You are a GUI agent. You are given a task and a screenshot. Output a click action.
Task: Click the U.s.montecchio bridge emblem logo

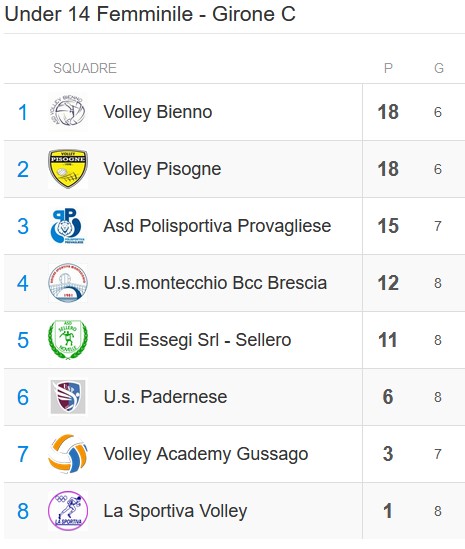click(68, 283)
